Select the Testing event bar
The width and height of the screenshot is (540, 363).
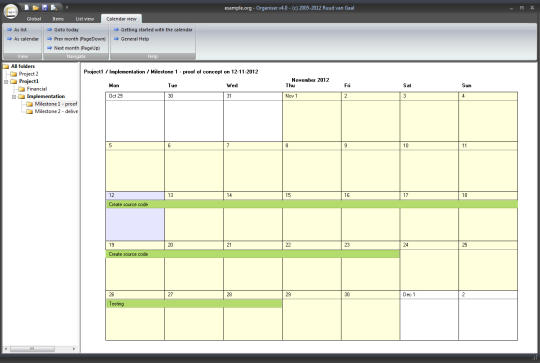point(194,303)
